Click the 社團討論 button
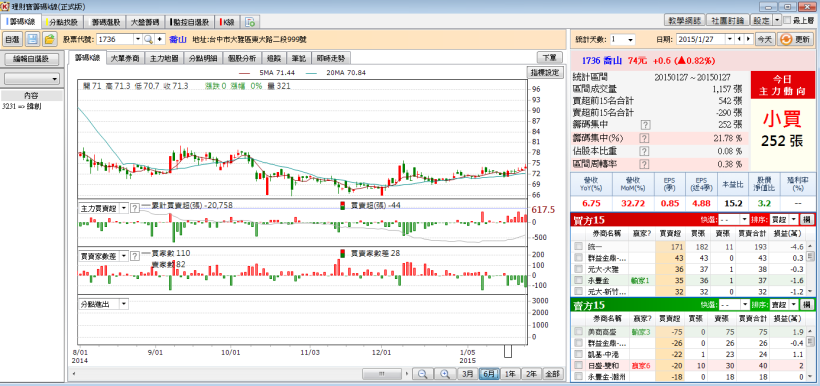Viewport: 820px width, 386px height. tap(727, 20)
